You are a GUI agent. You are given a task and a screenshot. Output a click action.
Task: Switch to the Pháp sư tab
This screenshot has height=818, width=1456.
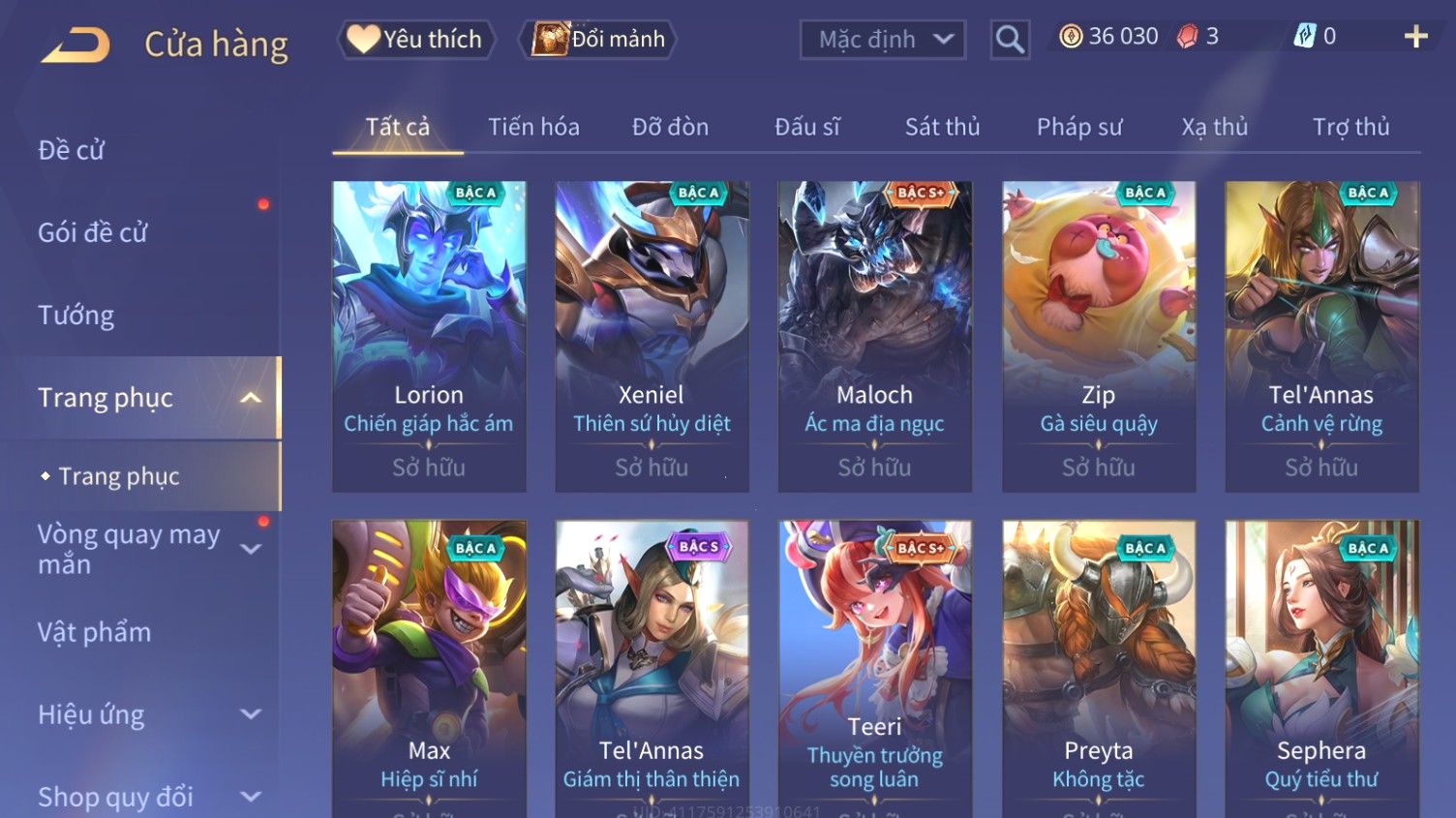(x=1079, y=127)
